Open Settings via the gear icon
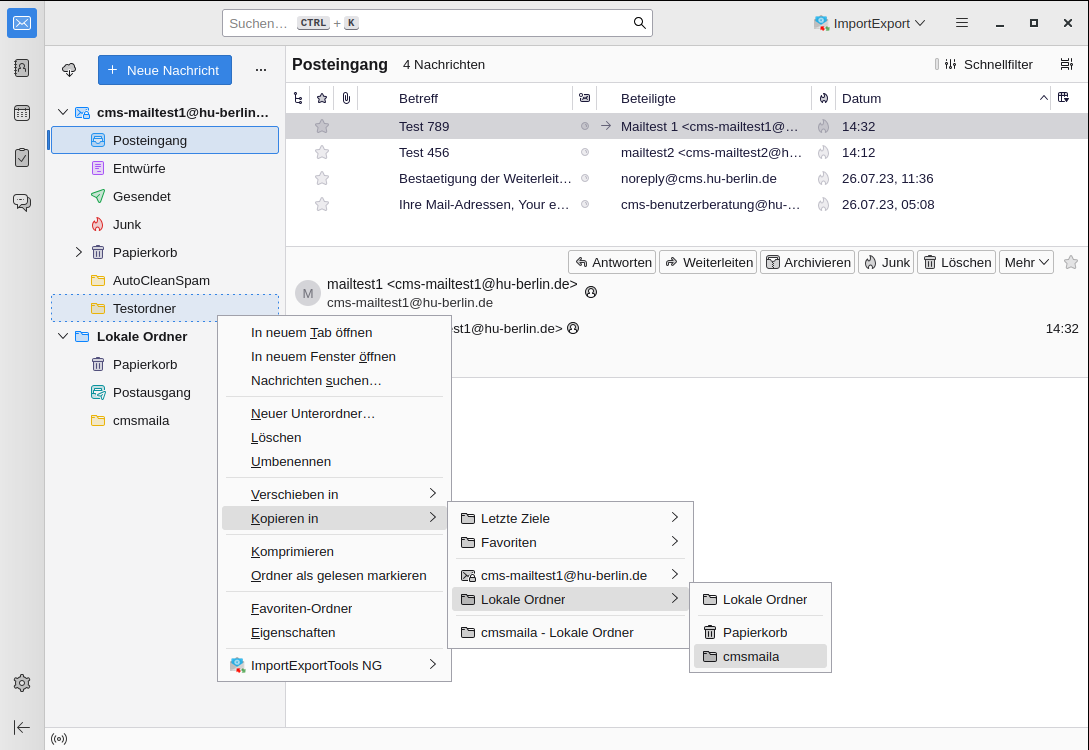The image size is (1089, 750). point(22,683)
